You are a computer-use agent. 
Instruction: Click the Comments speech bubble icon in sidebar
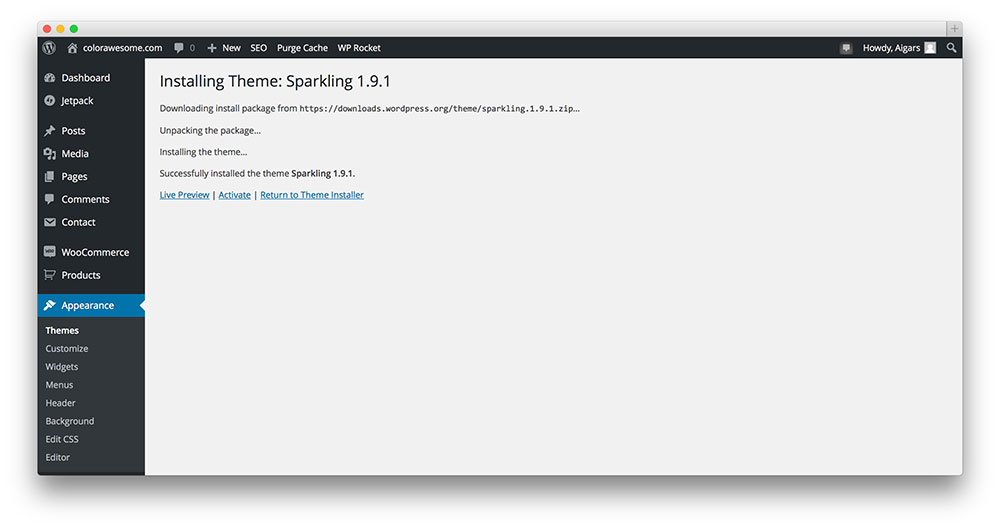point(50,199)
